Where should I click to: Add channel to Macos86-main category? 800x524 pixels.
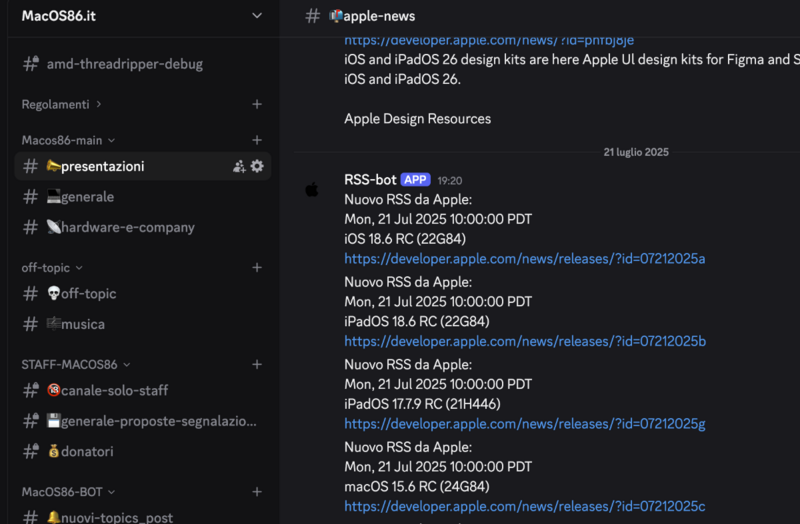pos(257,140)
